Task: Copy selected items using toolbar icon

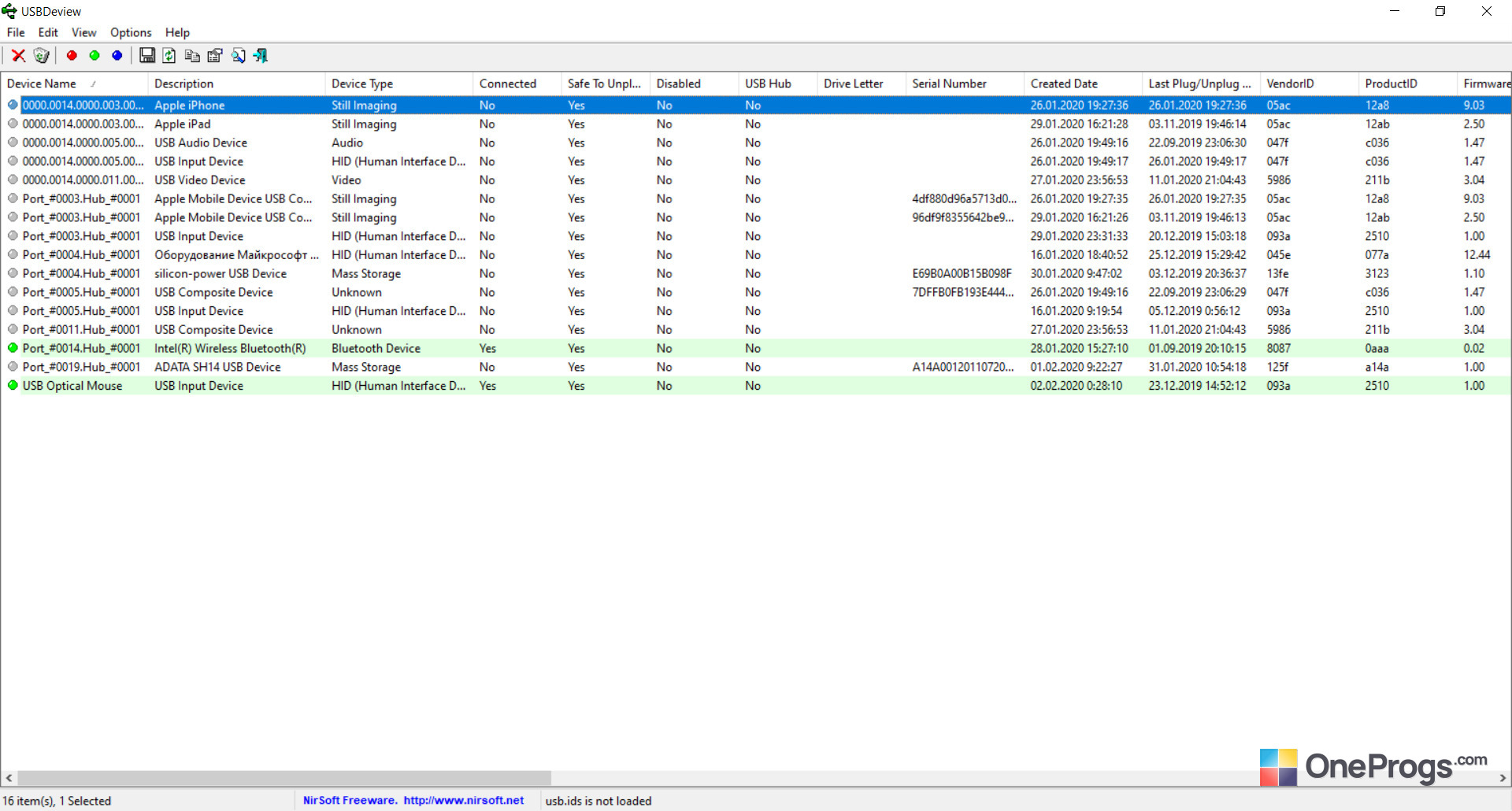Action: tap(192, 55)
